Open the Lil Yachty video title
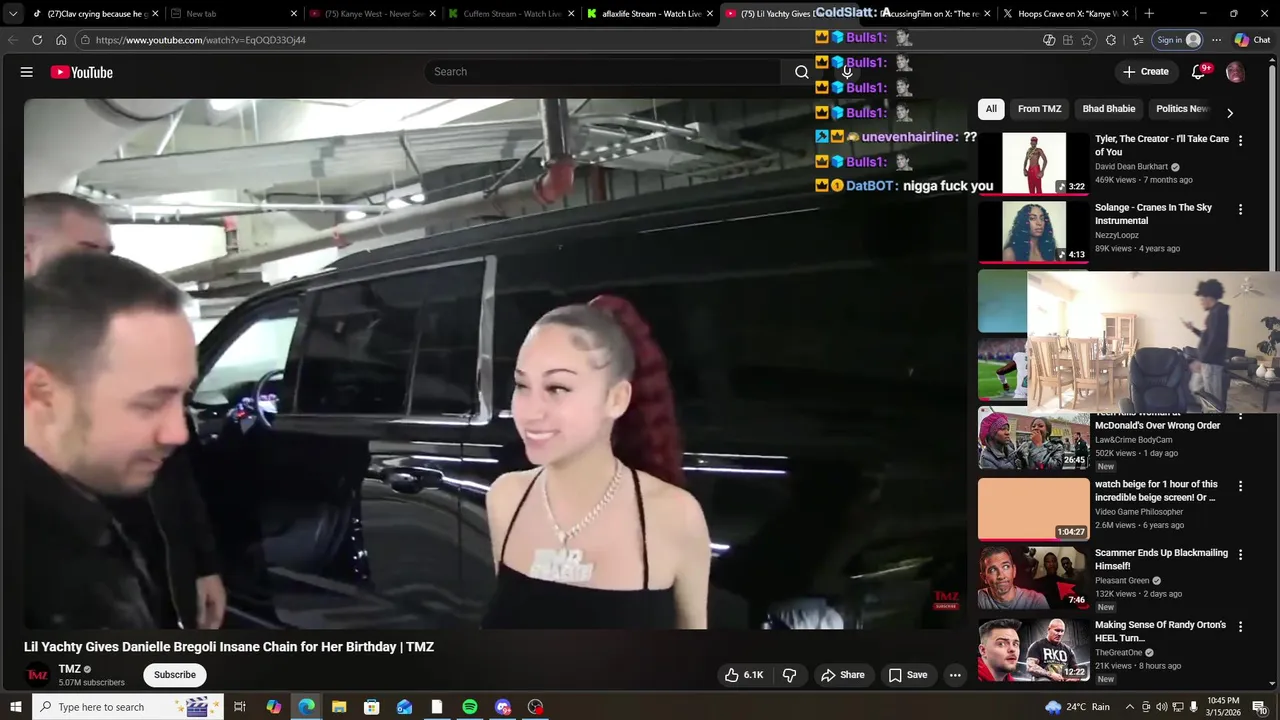Viewport: 1280px width, 720px height. [229, 647]
